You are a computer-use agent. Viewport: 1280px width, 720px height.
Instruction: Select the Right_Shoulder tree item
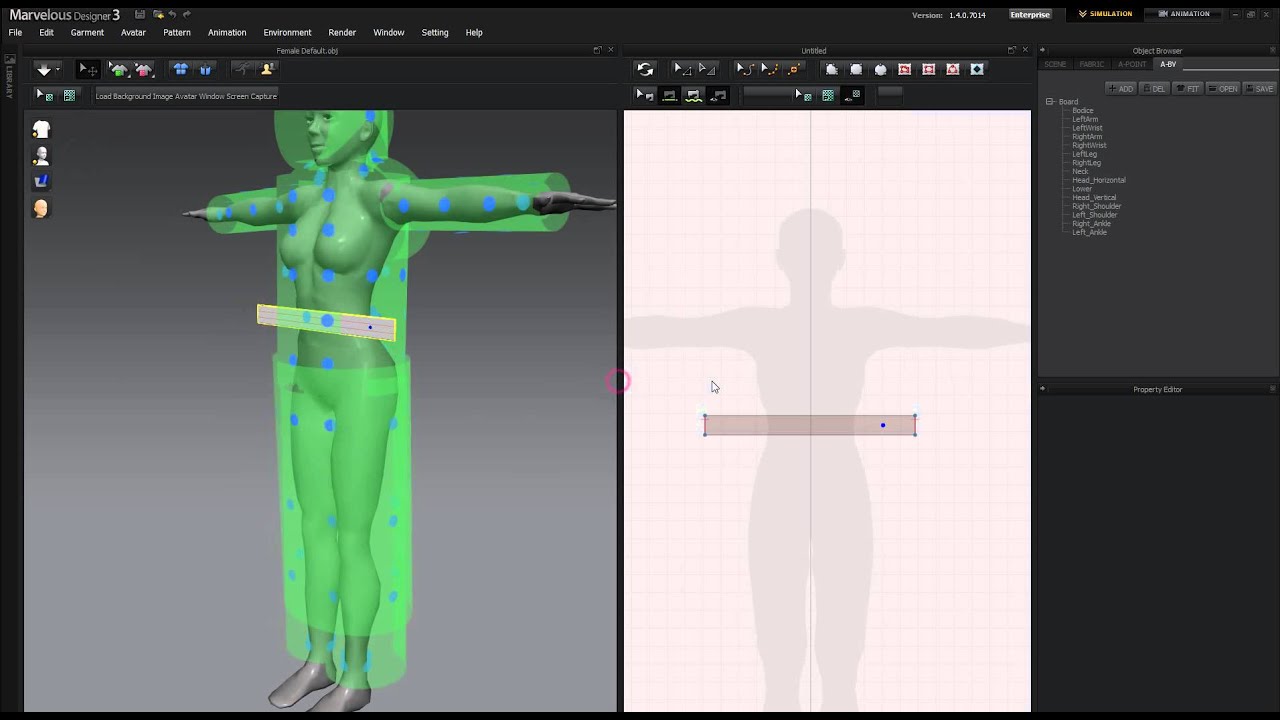[x=1096, y=206]
